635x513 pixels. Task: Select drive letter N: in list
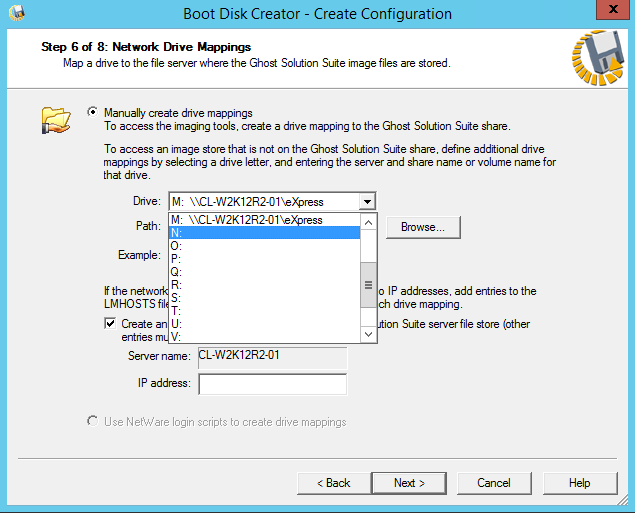click(x=264, y=233)
